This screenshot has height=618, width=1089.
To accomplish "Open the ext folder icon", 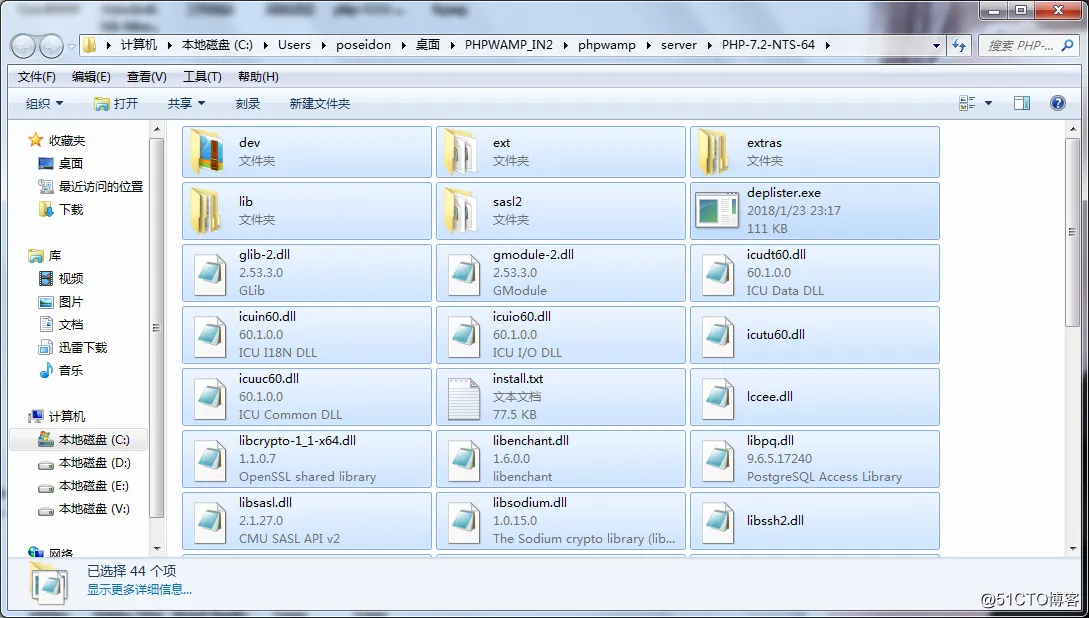I will point(463,151).
